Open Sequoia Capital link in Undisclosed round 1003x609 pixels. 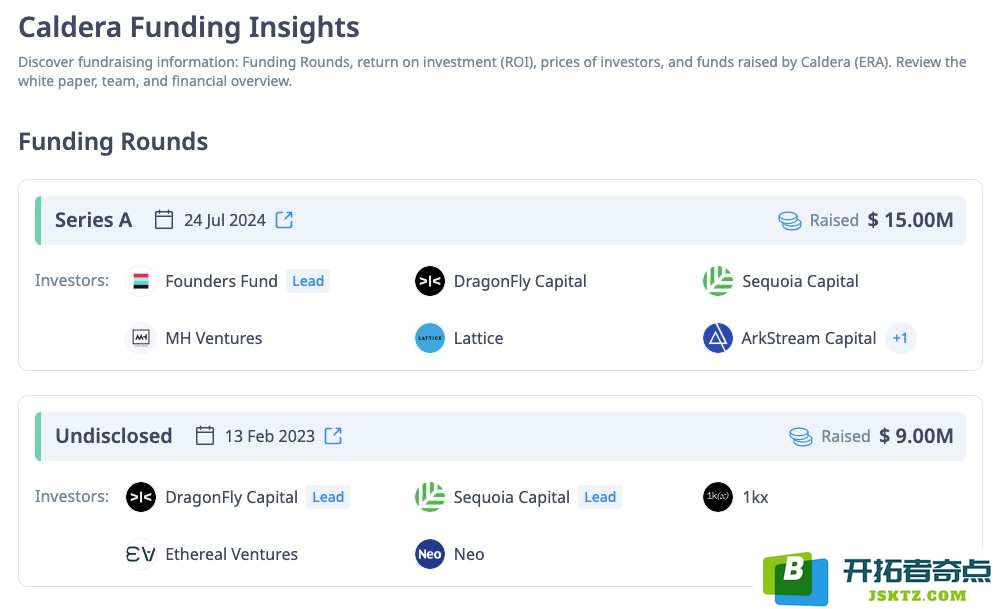[x=512, y=498]
